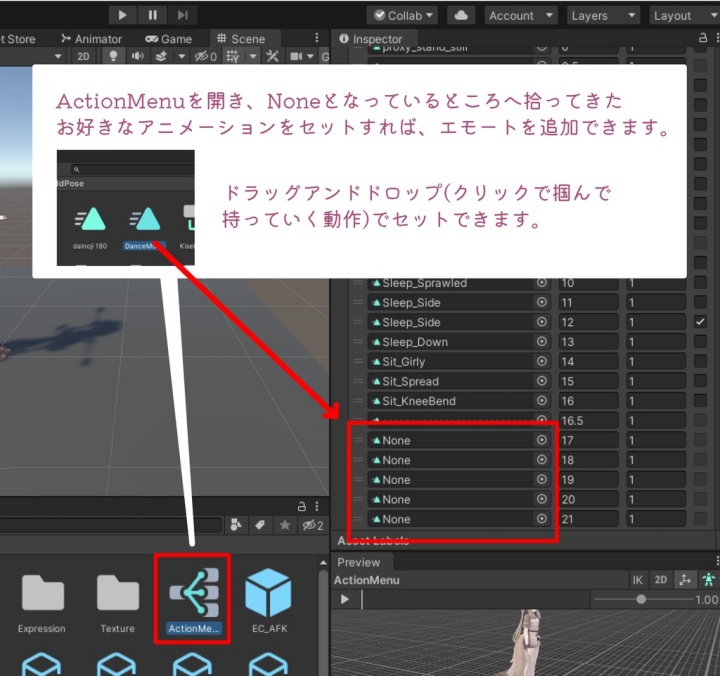This screenshot has width=720, height=676.
Task: Click the component tools wrench icon
Action: (272, 56)
